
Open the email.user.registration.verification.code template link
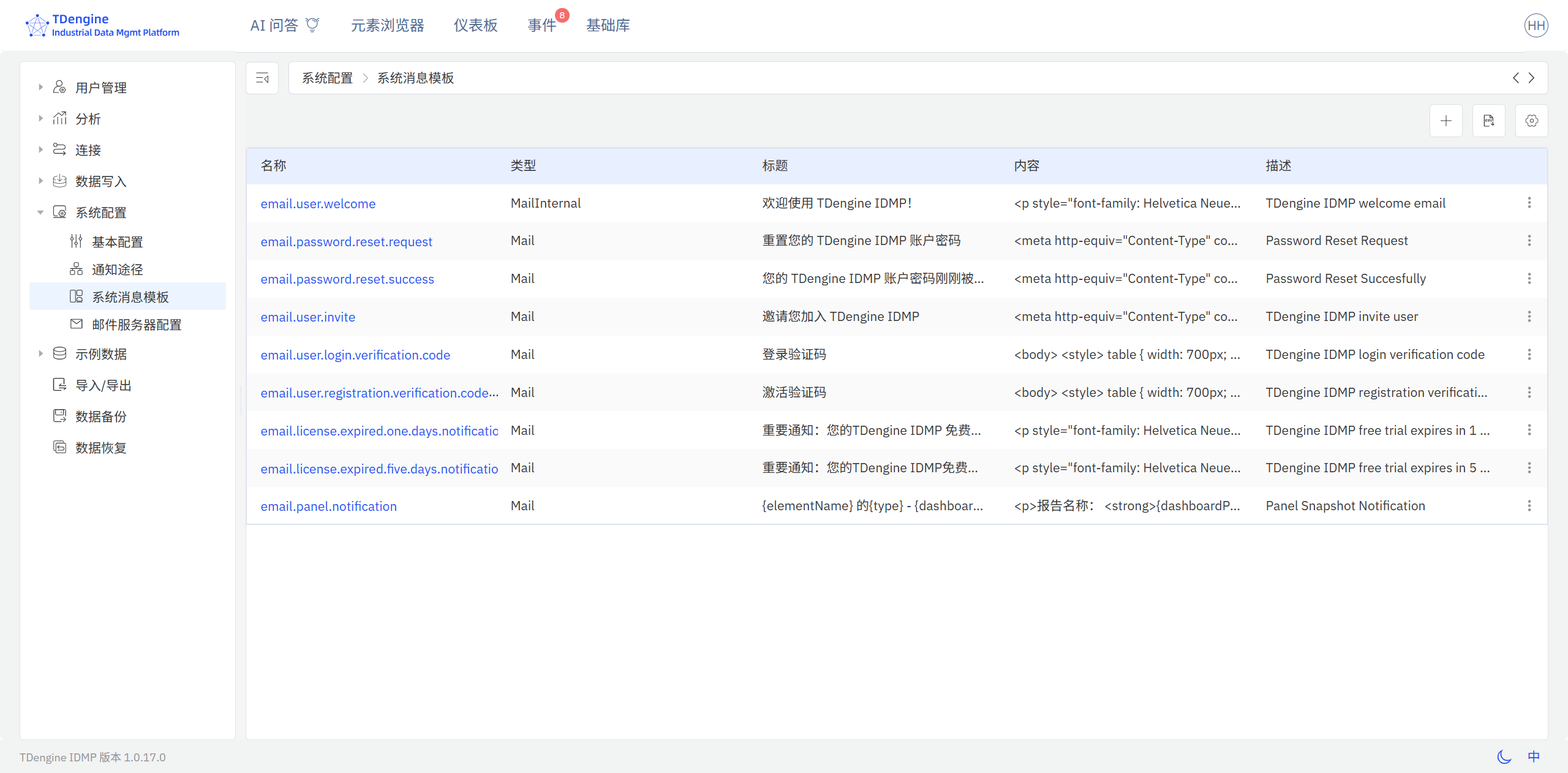click(379, 393)
